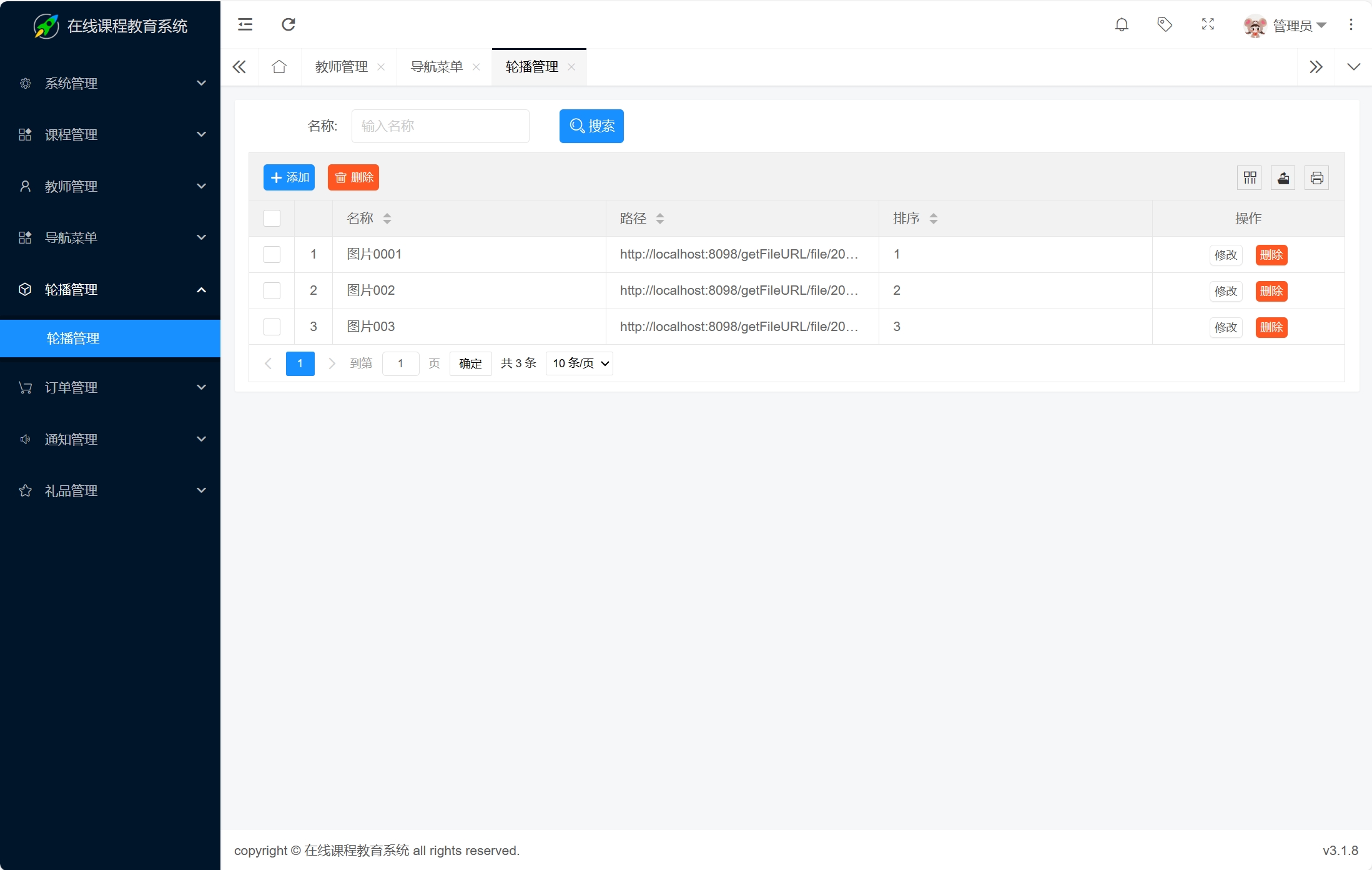Switch to the 教师管理 tab
This screenshot has height=870, width=1372.
pyautogui.click(x=342, y=67)
